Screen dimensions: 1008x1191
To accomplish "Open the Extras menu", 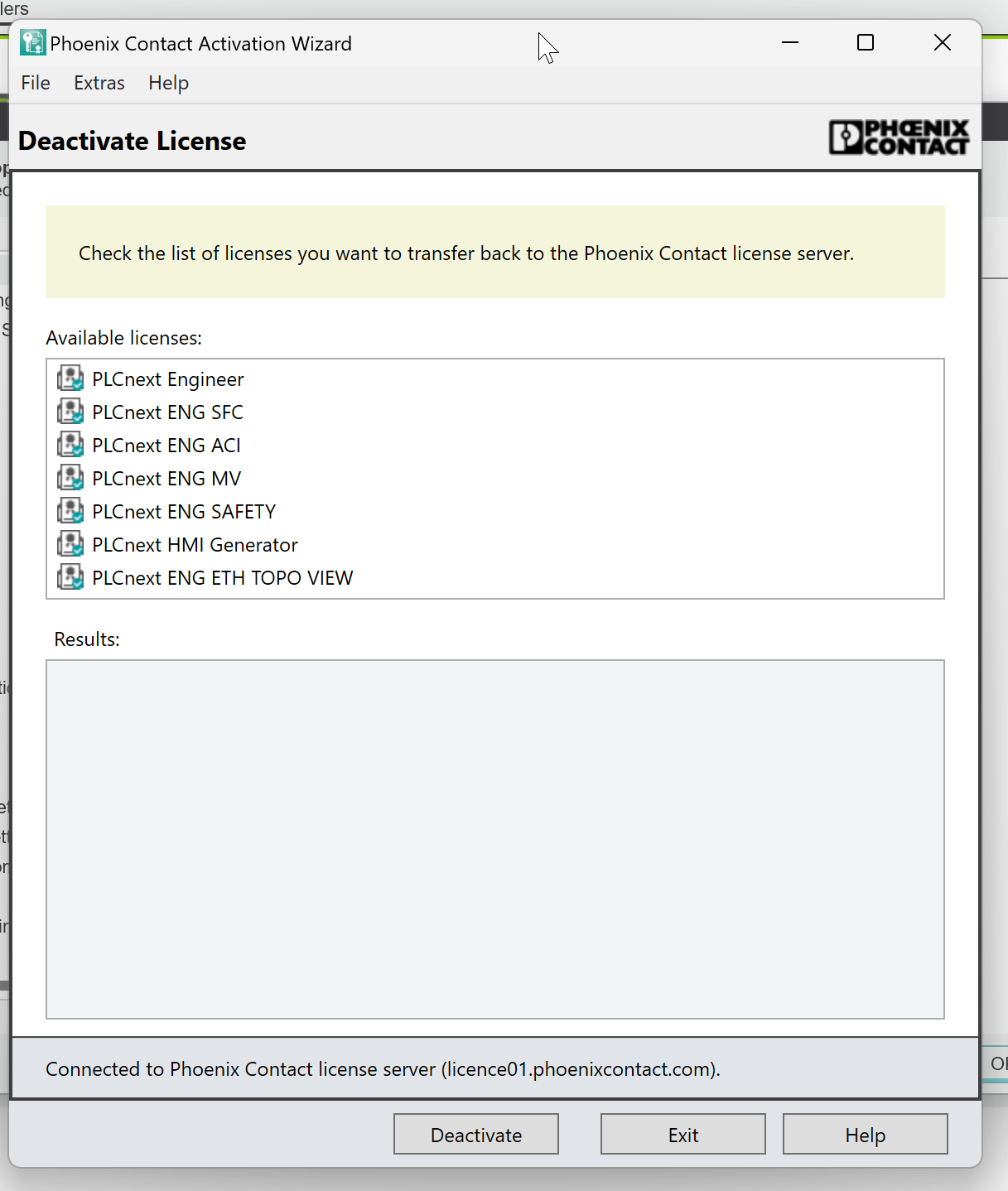I will (x=99, y=83).
